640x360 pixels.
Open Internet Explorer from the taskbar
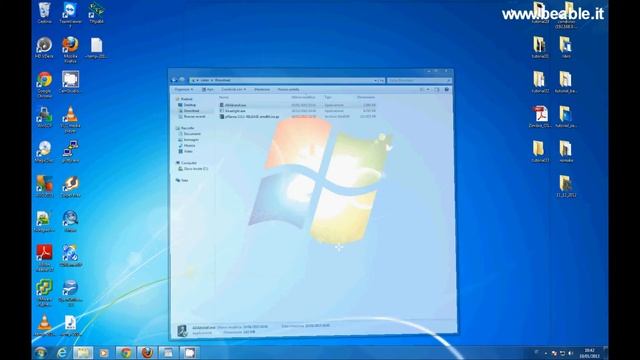[x=62, y=353]
